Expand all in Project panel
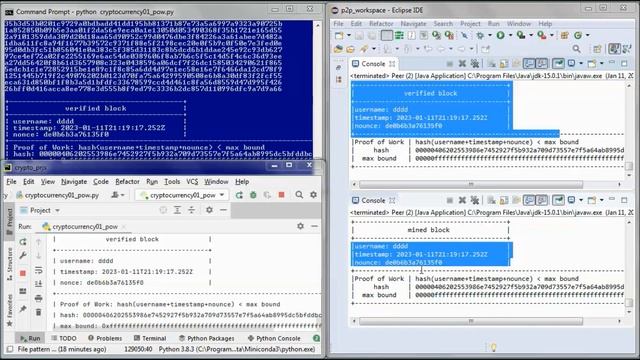The image size is (640, 360). point(177,210)
